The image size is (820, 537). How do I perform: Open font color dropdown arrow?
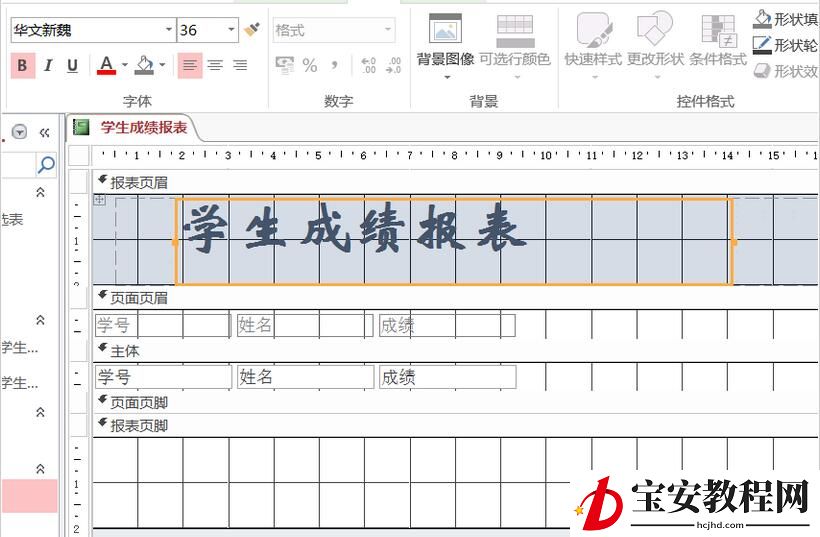124,65
